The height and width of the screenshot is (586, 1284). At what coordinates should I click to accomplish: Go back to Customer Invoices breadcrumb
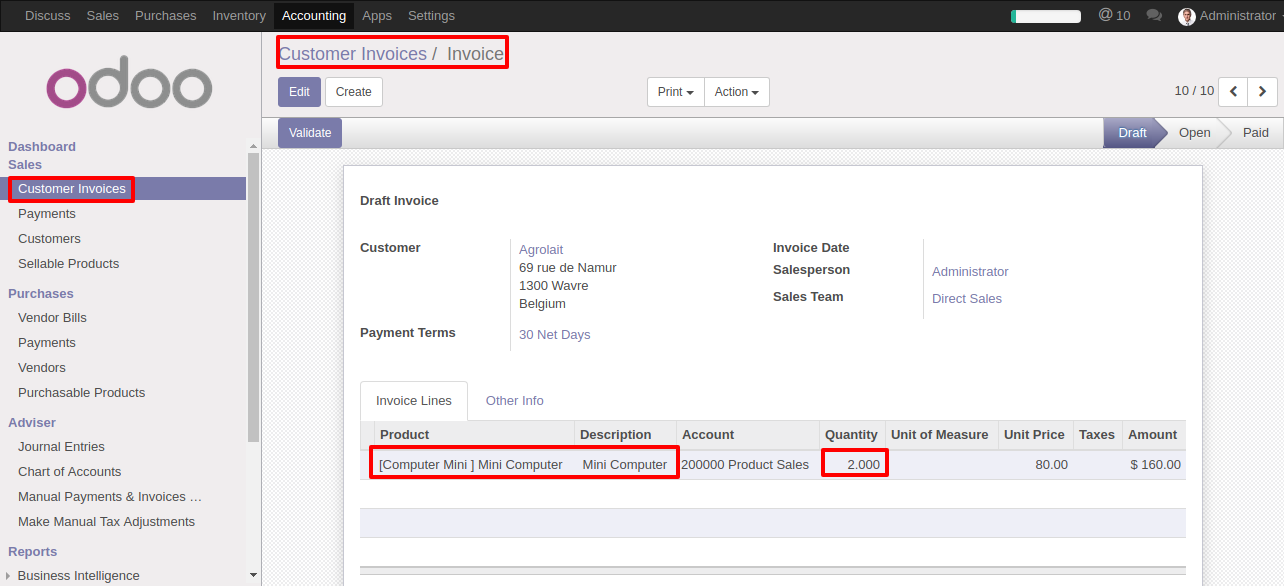[x=352, y=54]
